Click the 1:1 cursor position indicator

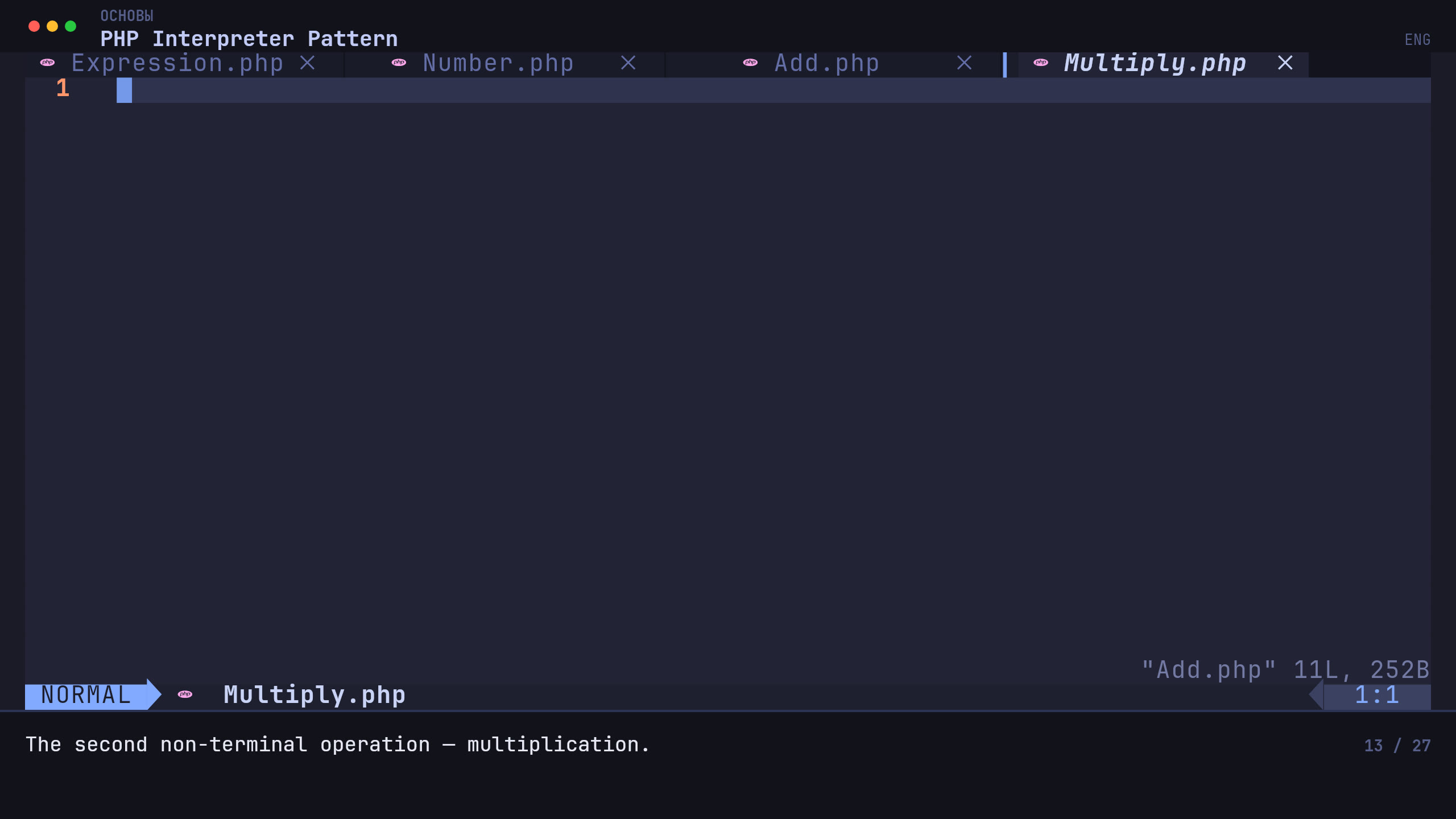coord(1376,695)
